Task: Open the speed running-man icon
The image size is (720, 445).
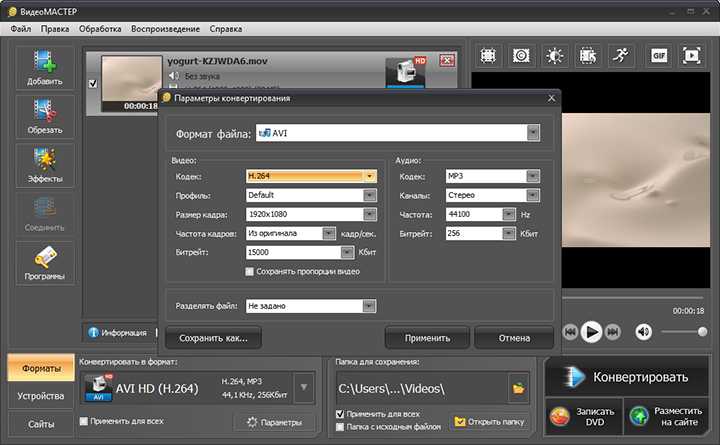Action: pos(620,56)
